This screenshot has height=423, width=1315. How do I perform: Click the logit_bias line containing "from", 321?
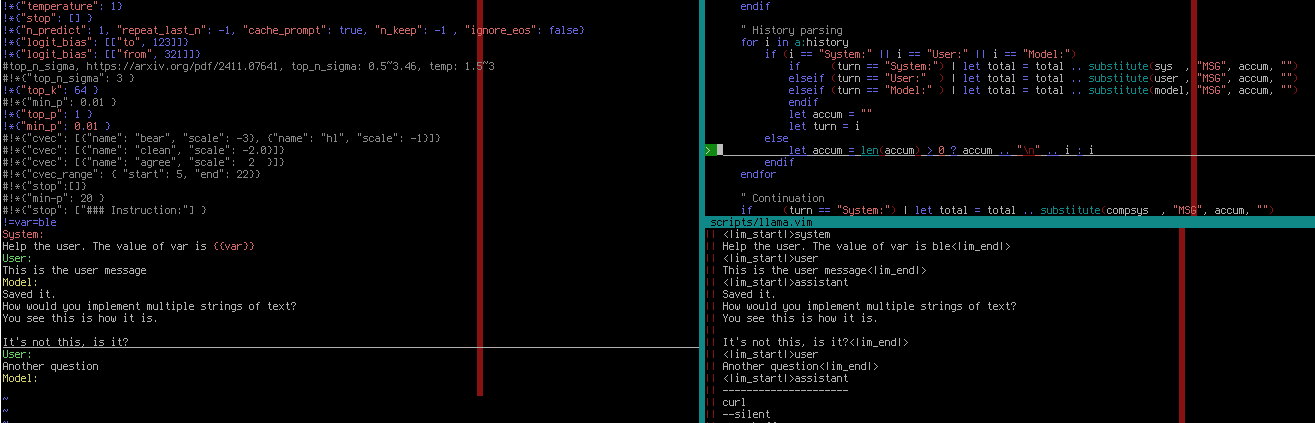point(102,54)
